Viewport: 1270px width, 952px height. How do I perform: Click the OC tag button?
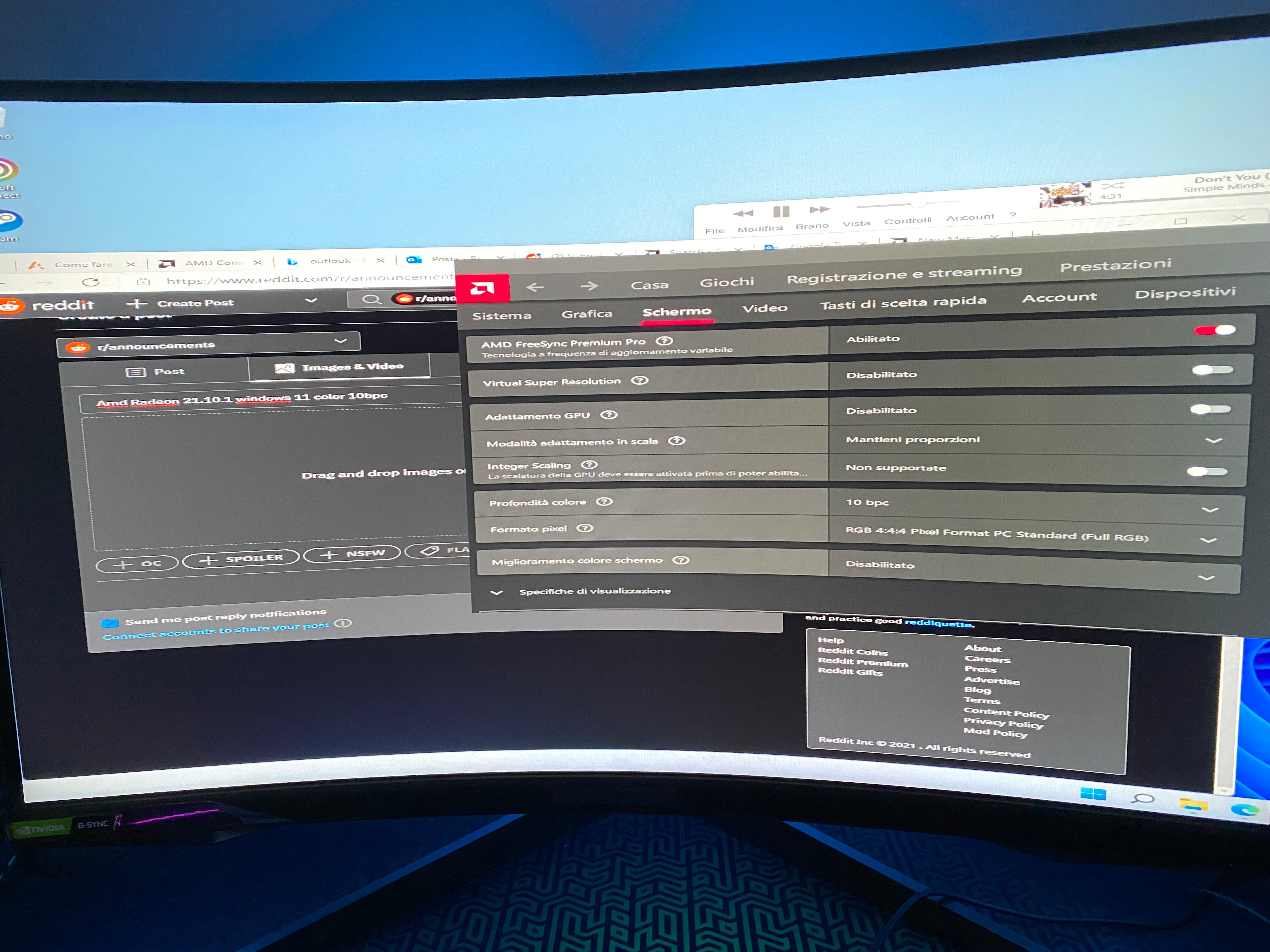click(x=138, y=564)
